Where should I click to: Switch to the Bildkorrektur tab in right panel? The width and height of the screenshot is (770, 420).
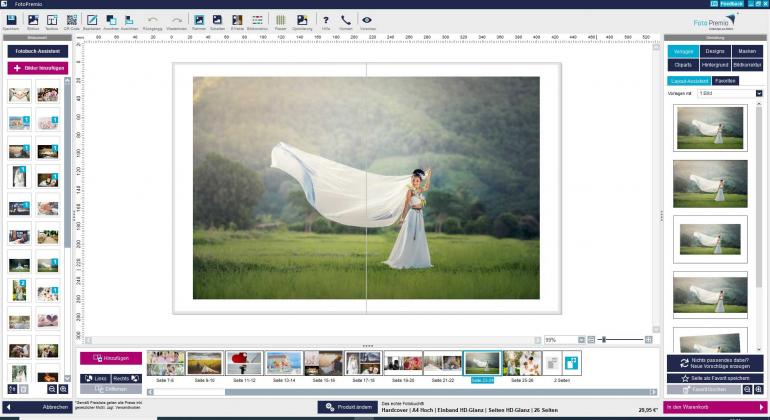[747, 65]
